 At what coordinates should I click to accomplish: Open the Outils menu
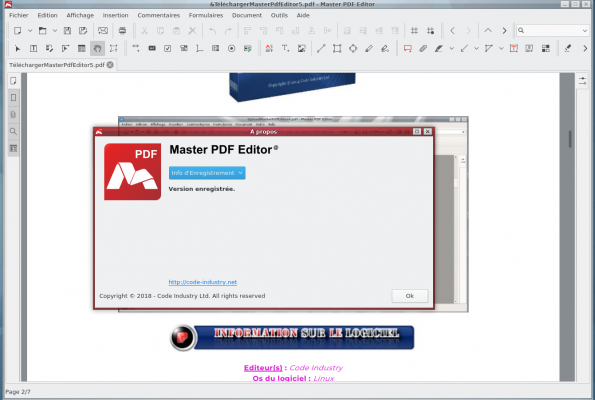[x=279, y=15]
